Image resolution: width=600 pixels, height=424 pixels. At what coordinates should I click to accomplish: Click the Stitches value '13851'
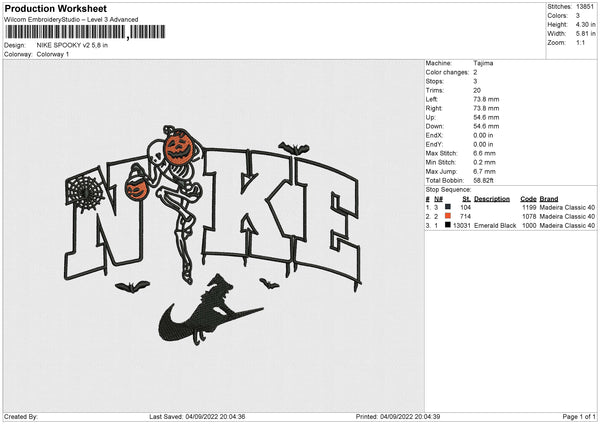coord(585,7)
